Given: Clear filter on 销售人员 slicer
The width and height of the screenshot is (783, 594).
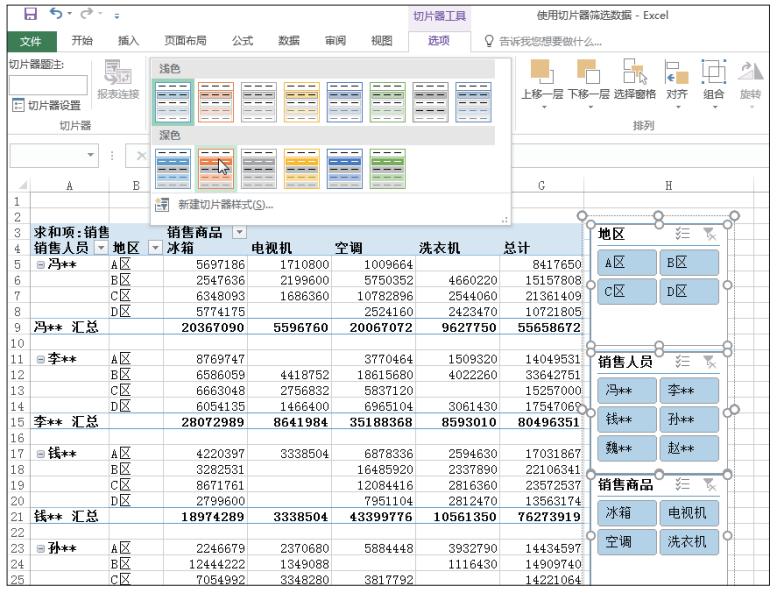Looking at the screenshot, I should 710,361.
